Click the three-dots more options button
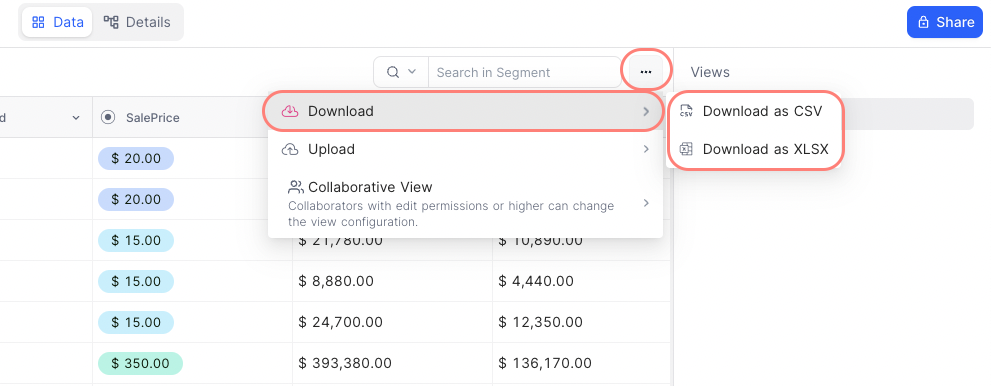991x386 pixels. tap(645, 72)
